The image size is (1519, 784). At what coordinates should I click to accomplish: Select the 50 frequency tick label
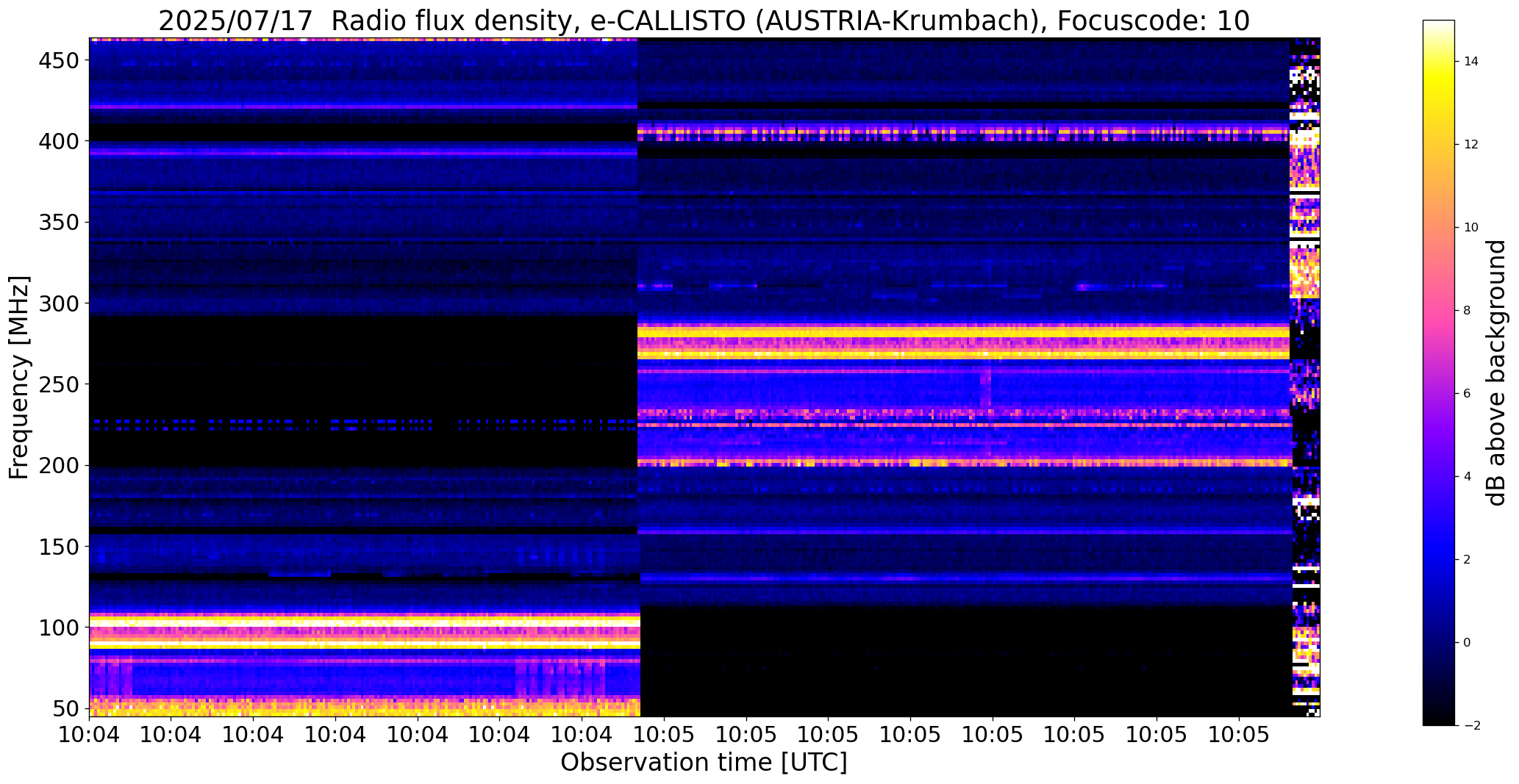(x=65, y=709)
